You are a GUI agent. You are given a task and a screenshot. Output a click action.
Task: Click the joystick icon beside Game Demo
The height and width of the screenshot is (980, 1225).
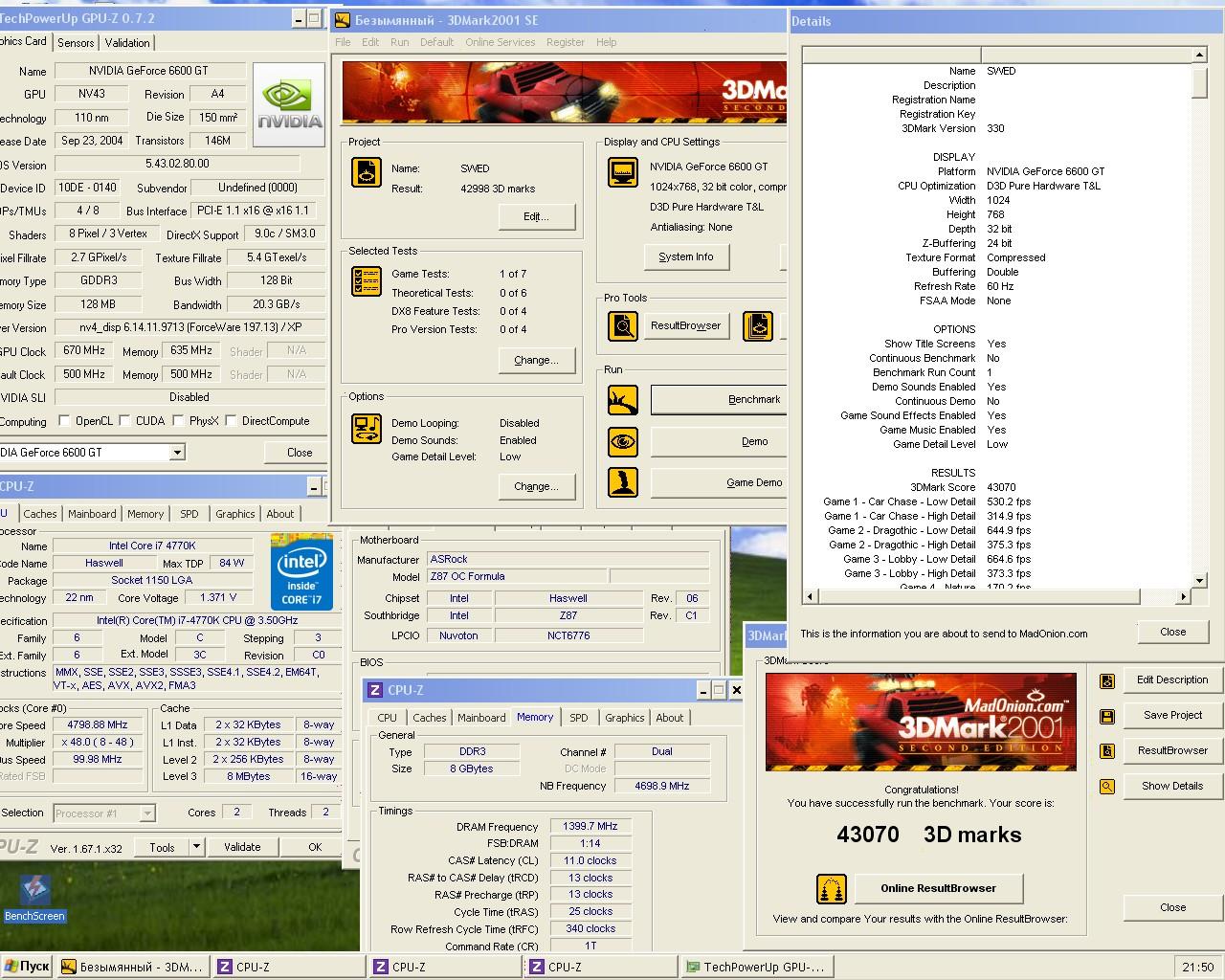[x=623, y=481]
